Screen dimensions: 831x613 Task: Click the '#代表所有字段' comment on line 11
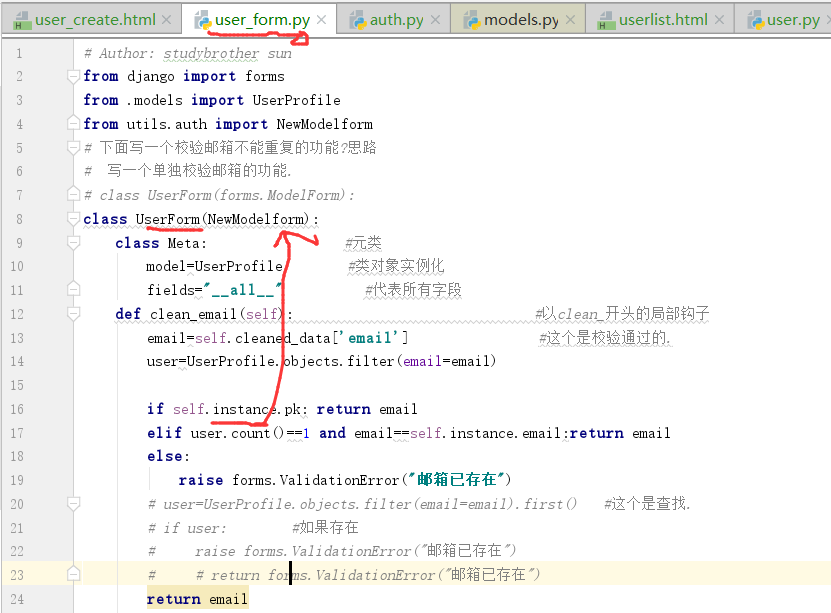(x=413, y=289)
